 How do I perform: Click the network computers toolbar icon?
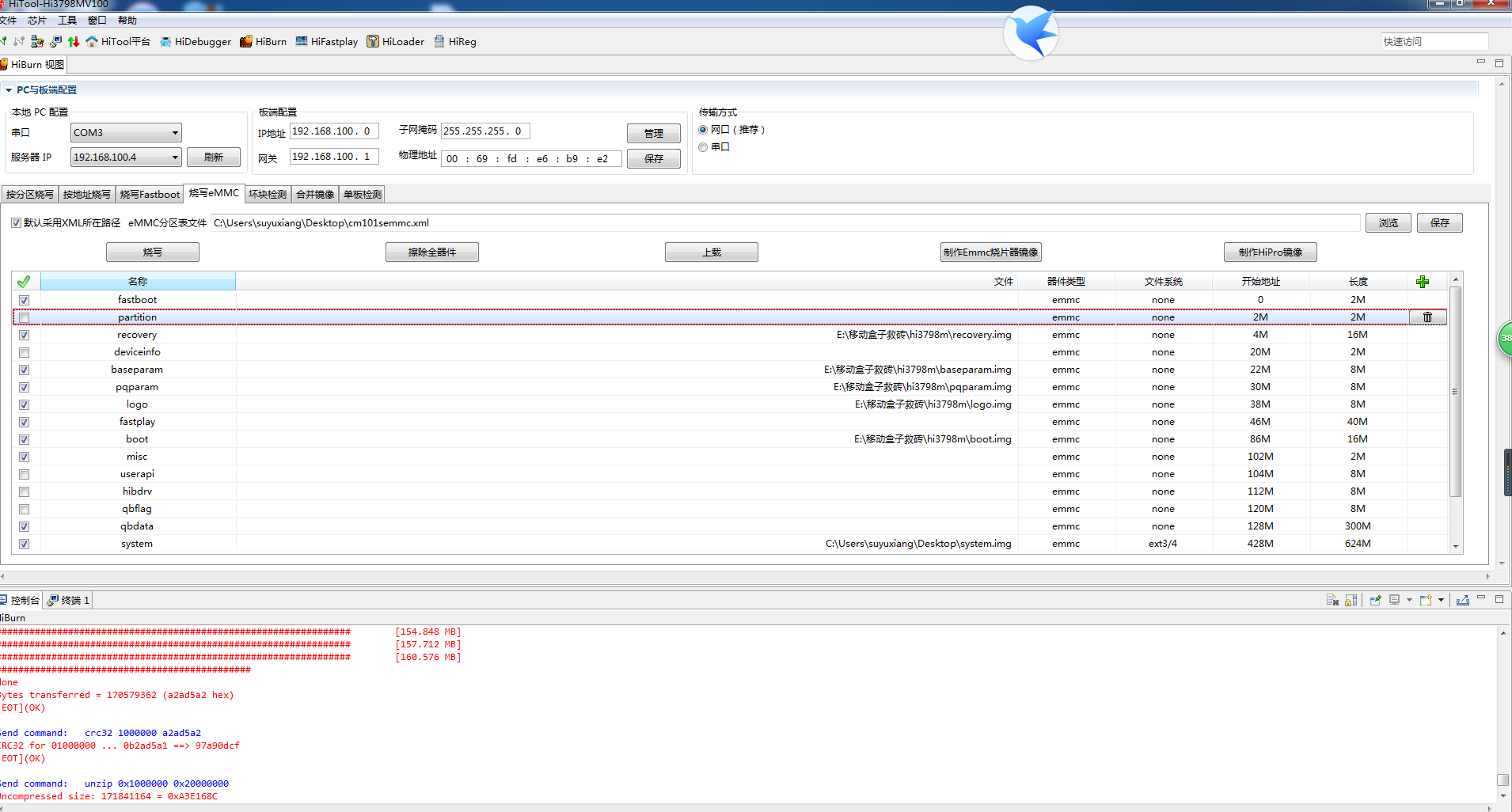[37, 41]
